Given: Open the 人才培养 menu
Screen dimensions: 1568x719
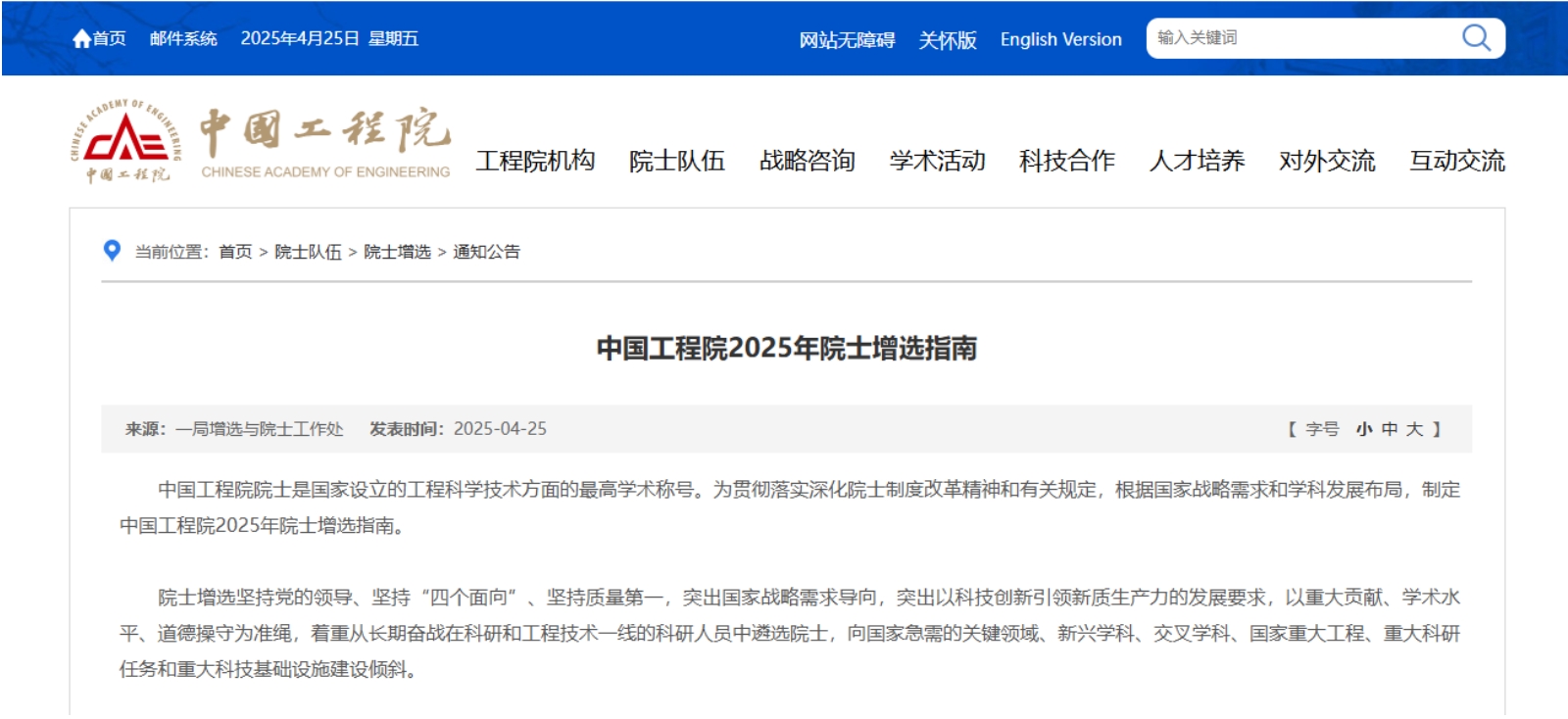Looking at the screenshot, I should click(x=1198, y=161).
